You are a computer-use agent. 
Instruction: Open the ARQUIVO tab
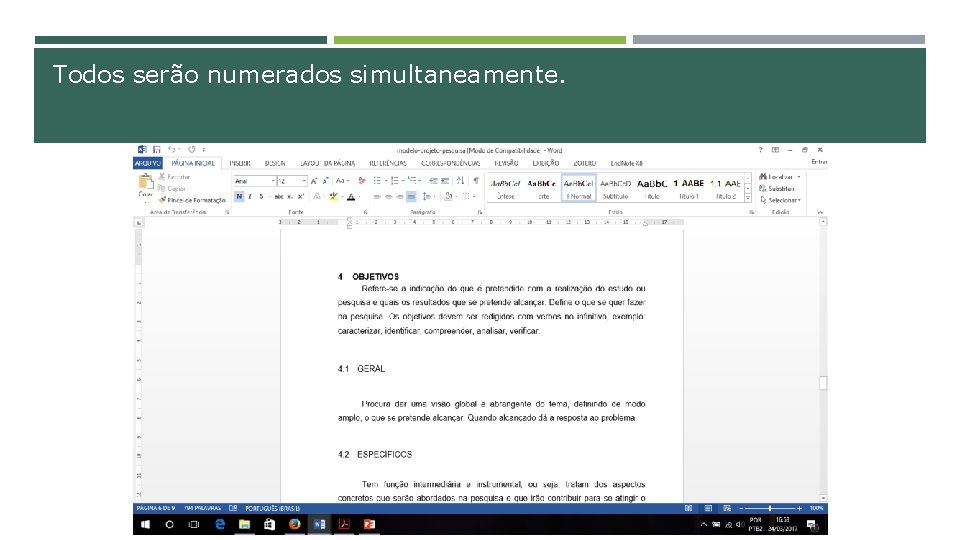(x=148, y=163)
